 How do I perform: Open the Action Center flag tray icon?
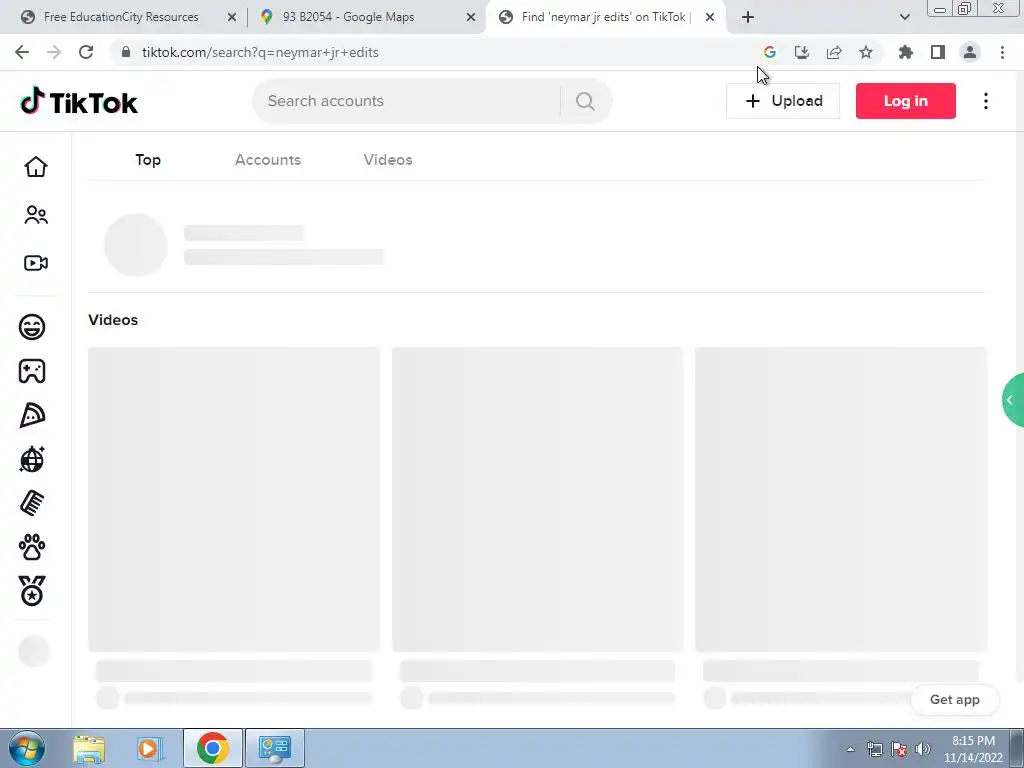899,749
